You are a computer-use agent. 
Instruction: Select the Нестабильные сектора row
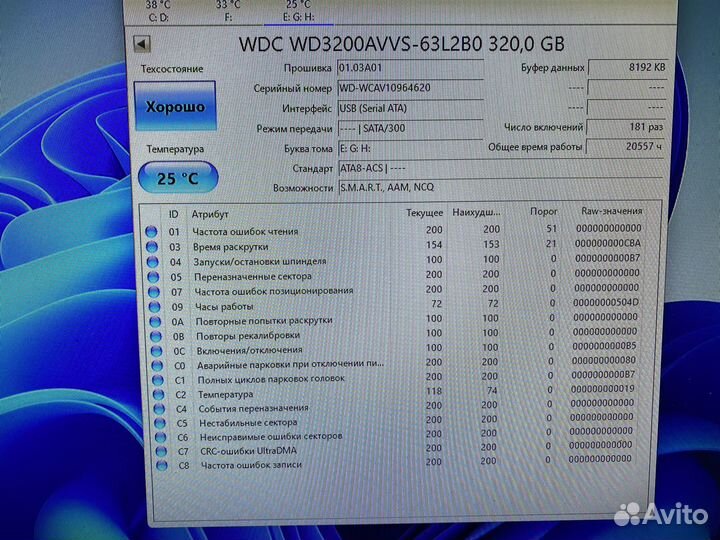pyautogui.click(x=395, y=421)
